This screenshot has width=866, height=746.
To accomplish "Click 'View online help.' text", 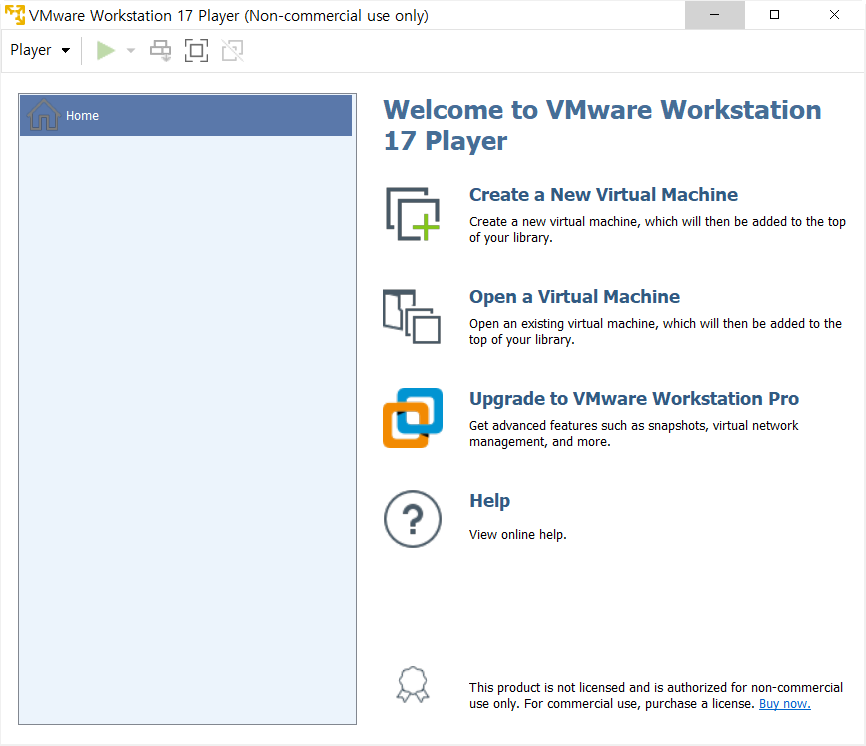I will click(518, 535).
